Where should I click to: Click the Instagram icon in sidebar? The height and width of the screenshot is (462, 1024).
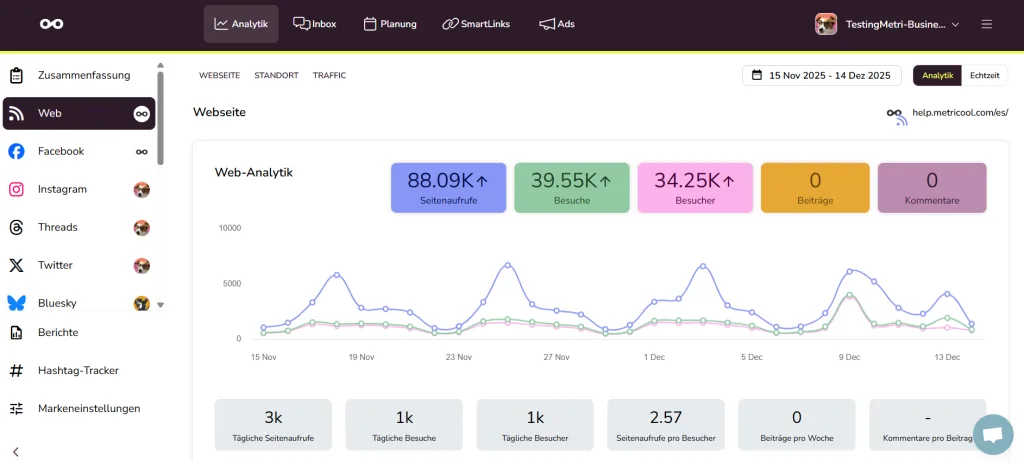pos(16,189)
